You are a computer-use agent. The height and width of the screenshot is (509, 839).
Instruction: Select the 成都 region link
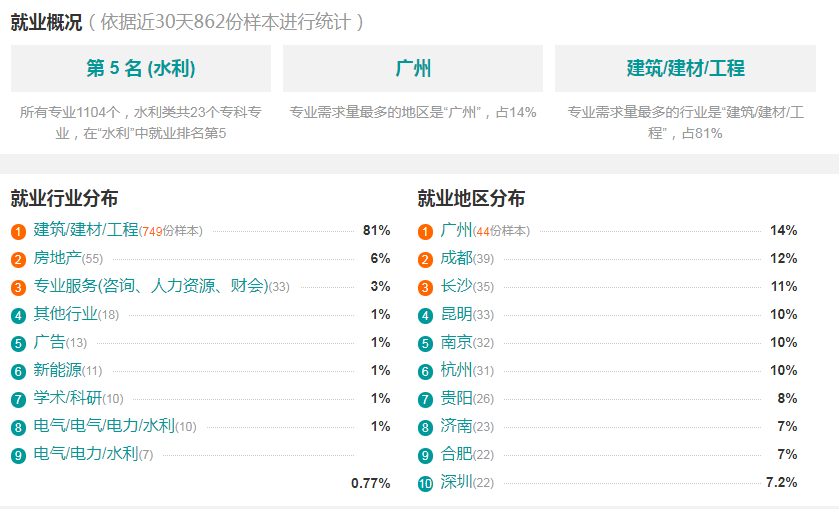[x=456, y=258]
